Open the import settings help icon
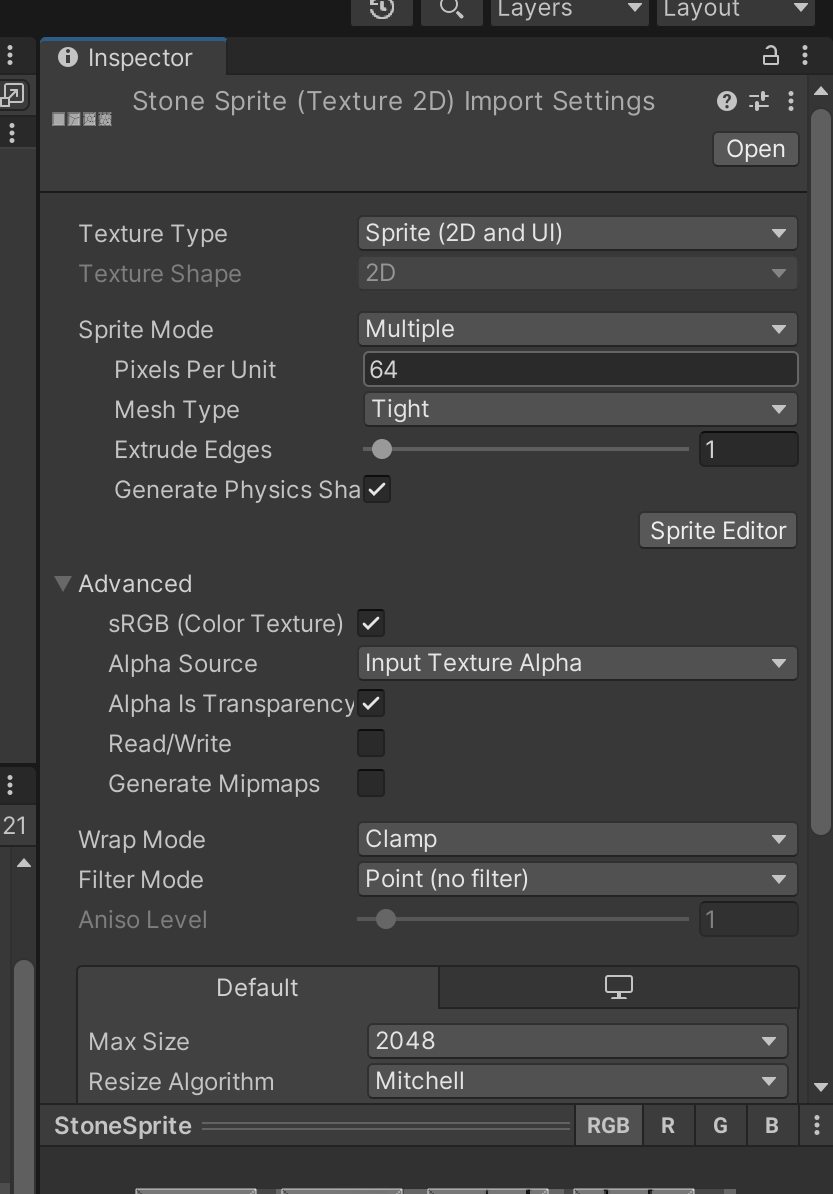 [x=726, y=101]
